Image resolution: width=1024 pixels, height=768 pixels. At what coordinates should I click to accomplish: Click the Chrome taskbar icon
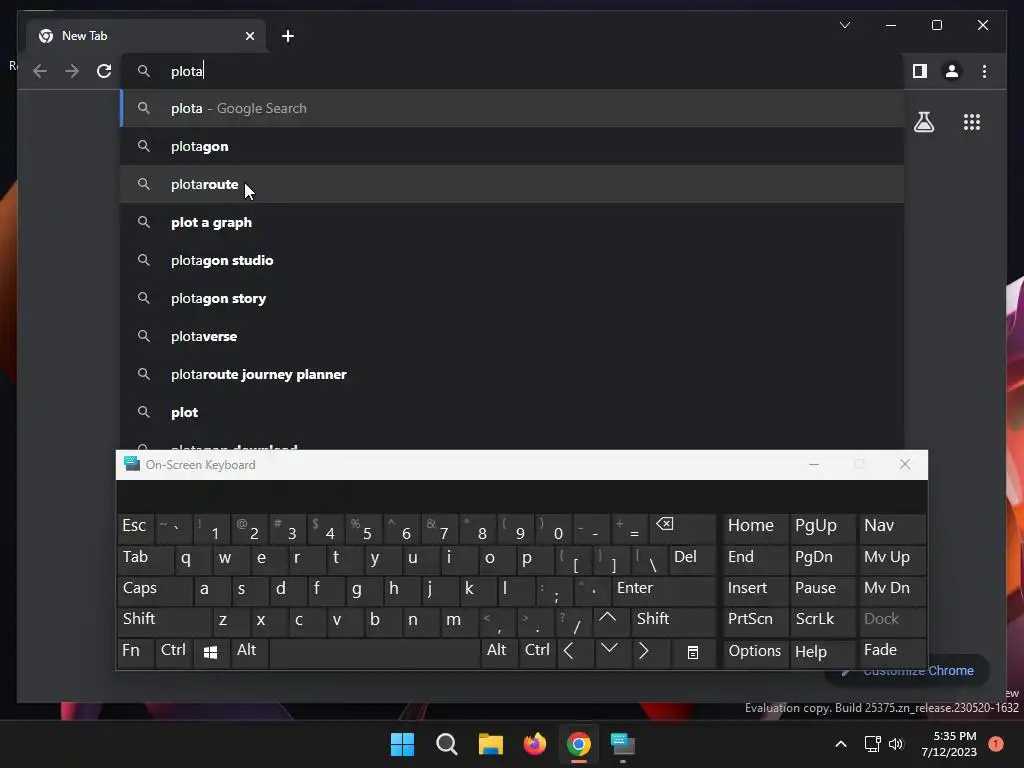(579, 744)
